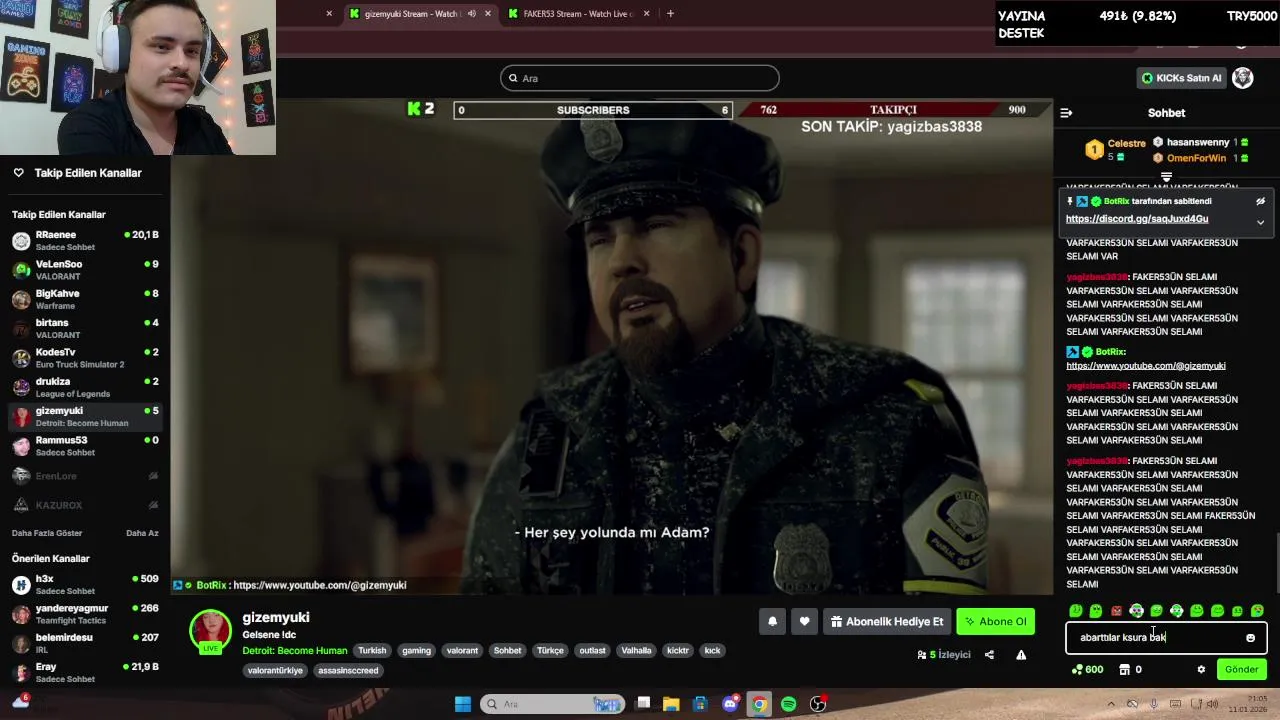
Task: Click the valorant tag
Action: [462, 651]
